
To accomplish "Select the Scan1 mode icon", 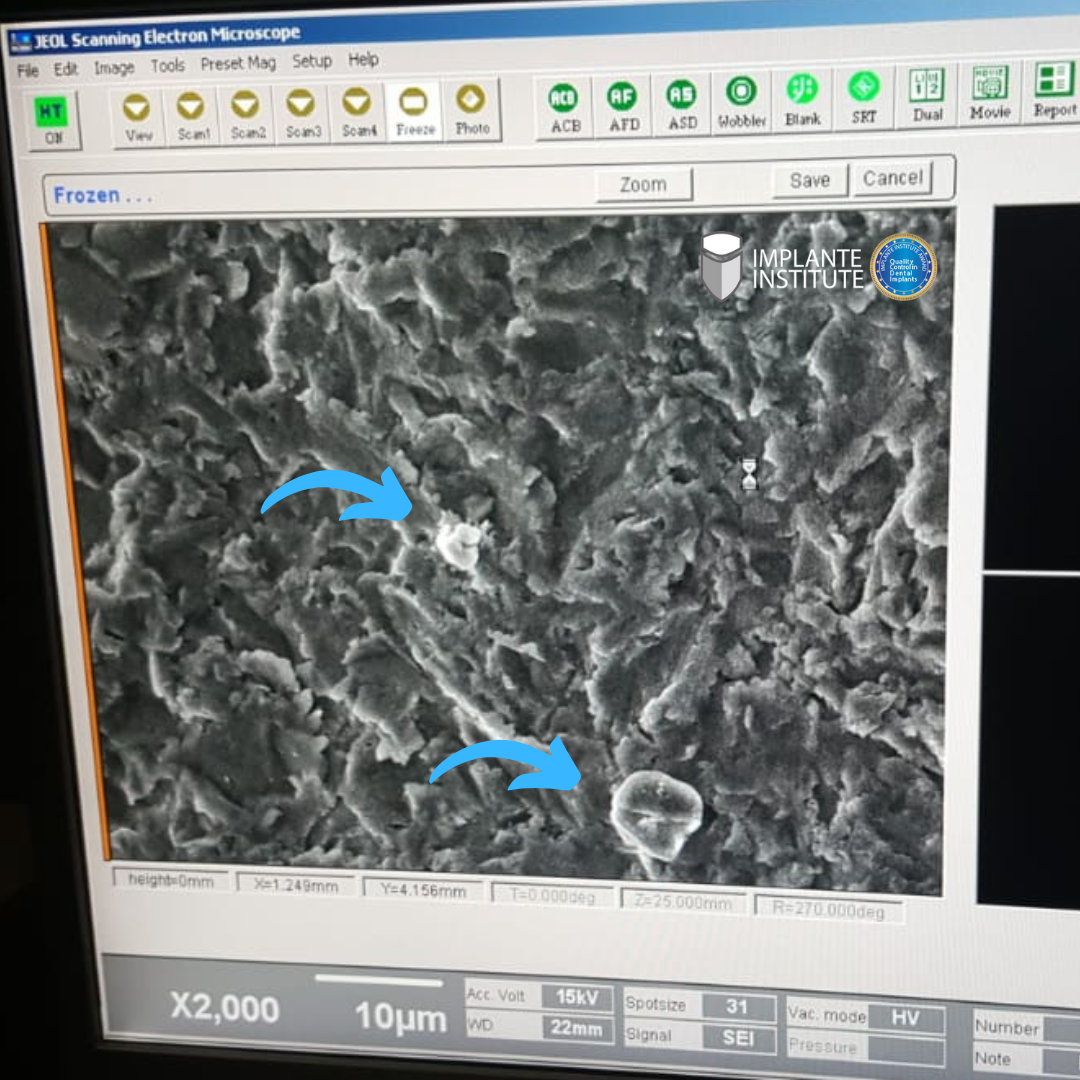I will [192, 113].
